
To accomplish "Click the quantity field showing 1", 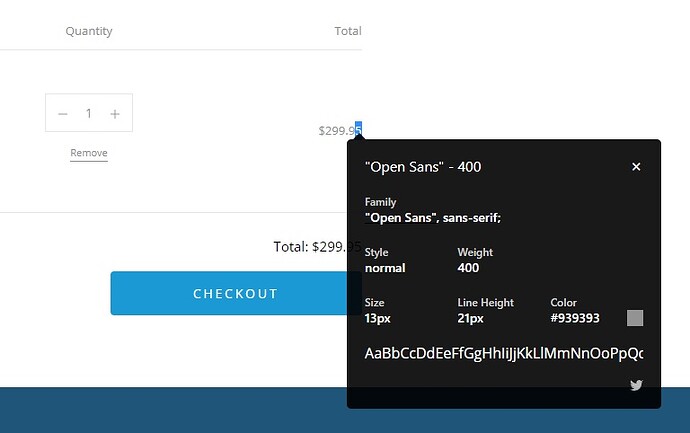I will point(88,114).
